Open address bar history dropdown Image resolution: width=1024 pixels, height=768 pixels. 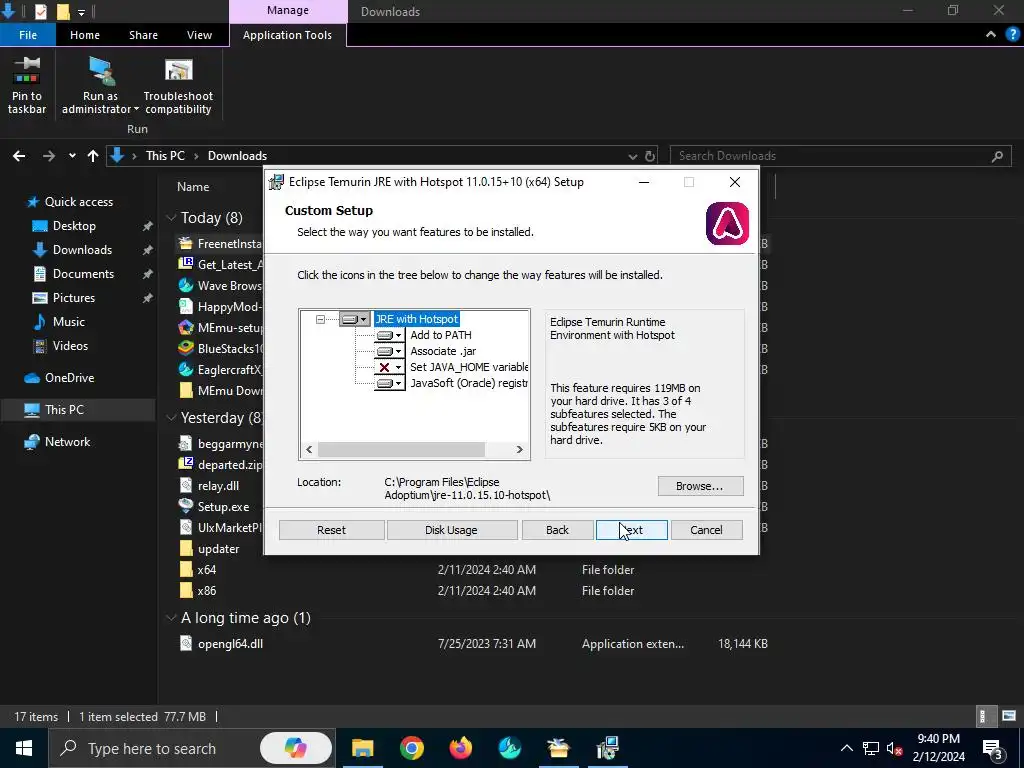pyautogui.click(x=632, y=156)
